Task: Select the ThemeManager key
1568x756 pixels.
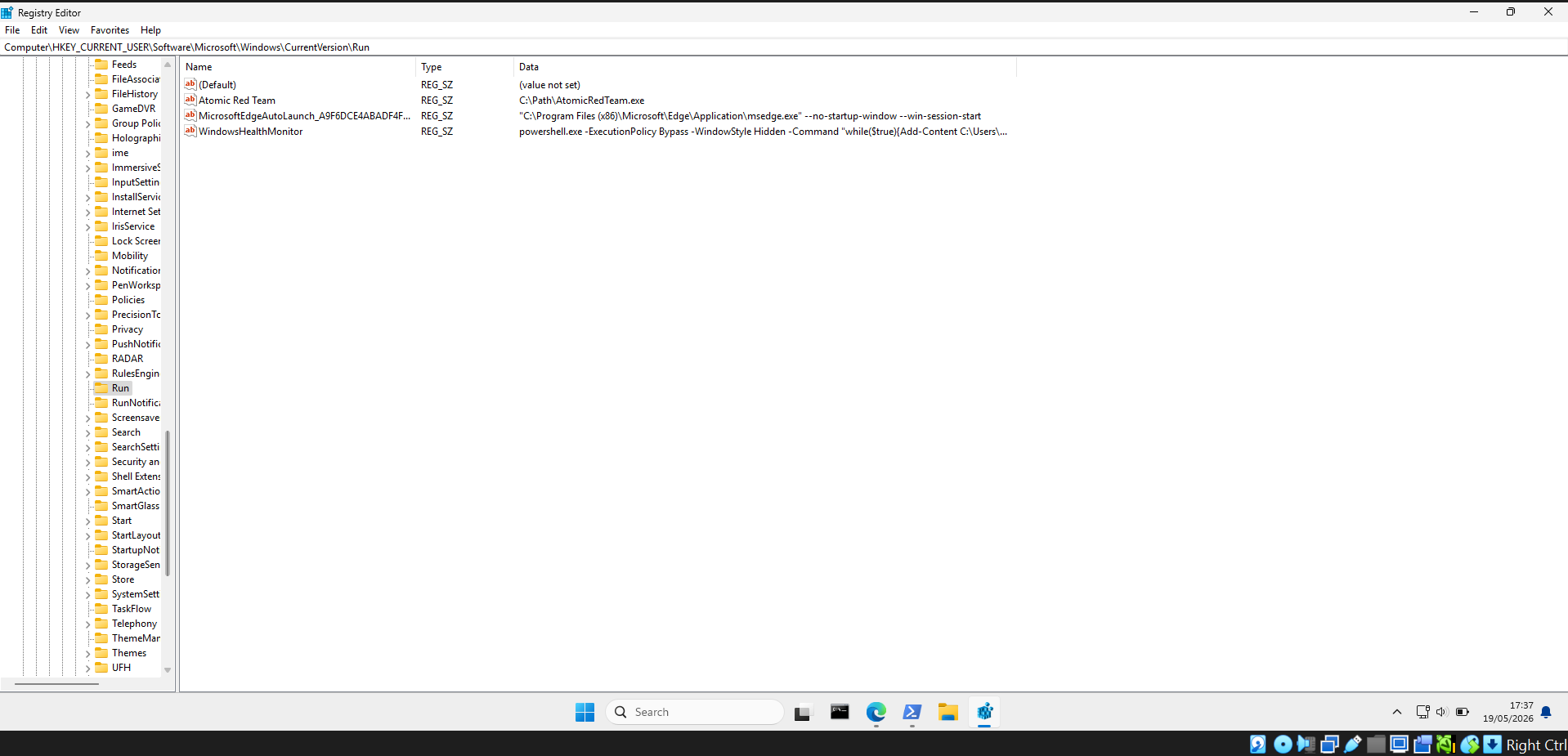Action: (x=136, y=638)
